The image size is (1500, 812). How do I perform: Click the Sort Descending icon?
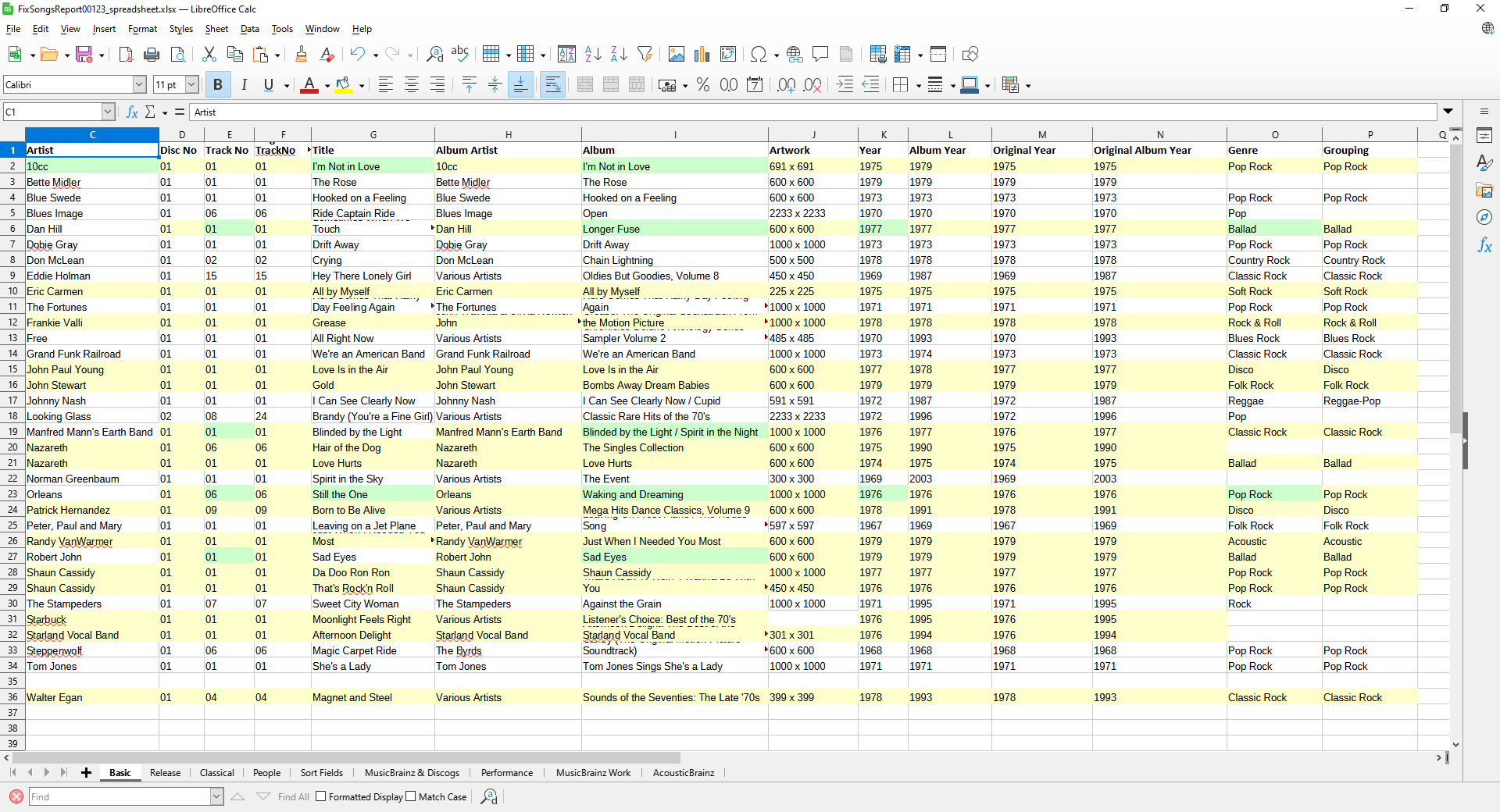click(619, 54)
